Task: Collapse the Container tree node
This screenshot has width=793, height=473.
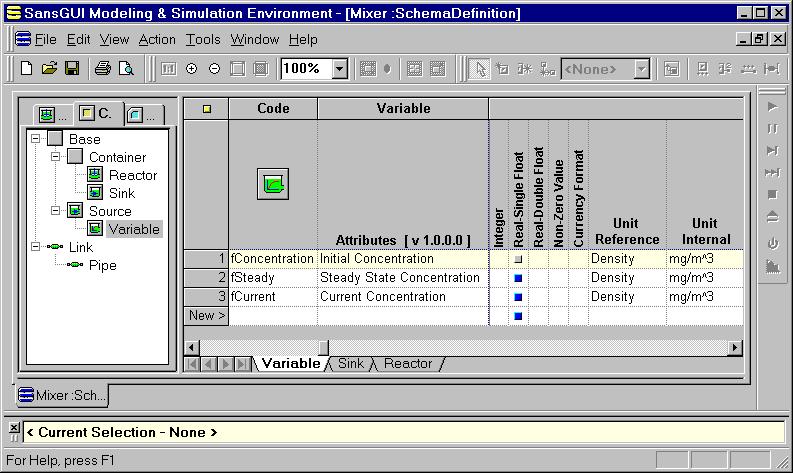Action: 56,157
